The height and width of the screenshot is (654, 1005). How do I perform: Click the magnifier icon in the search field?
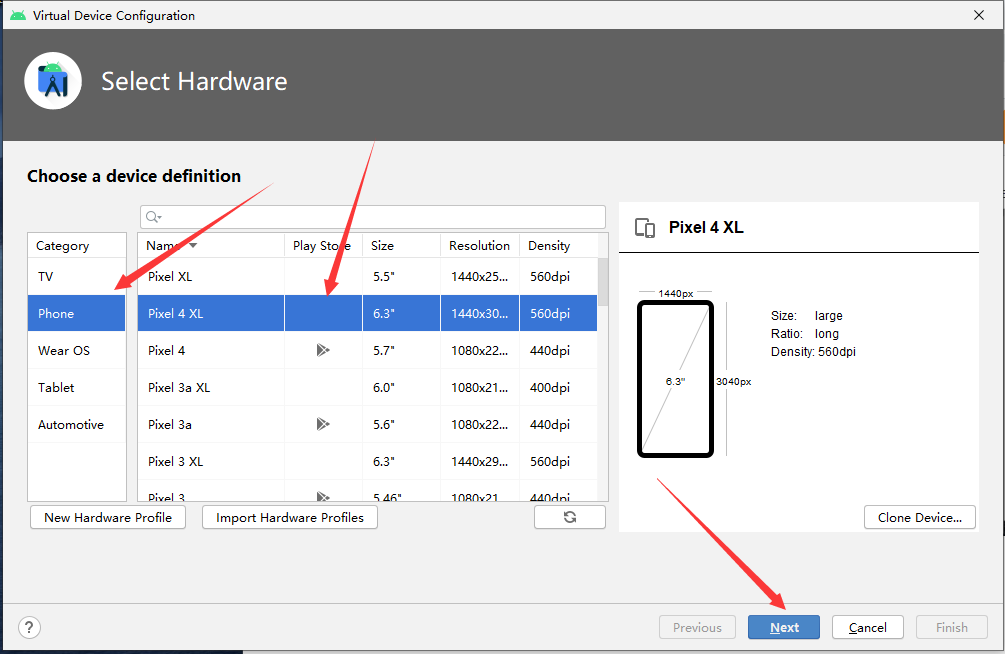[x=153, y=217]
